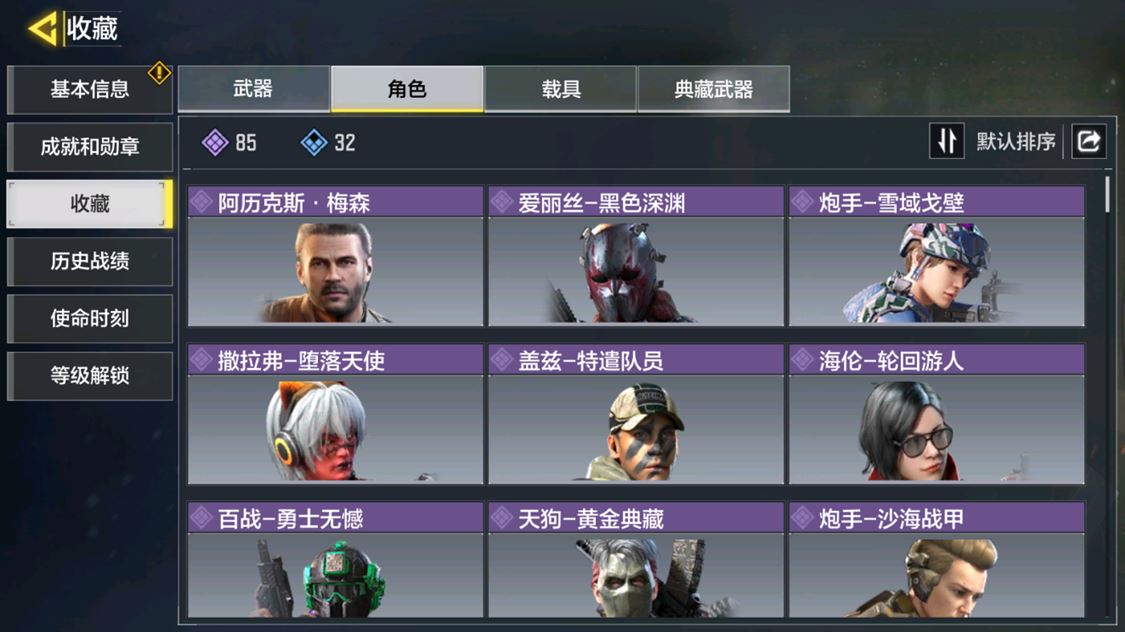Open the 默认排序 sorting option

pos(1016,141)
